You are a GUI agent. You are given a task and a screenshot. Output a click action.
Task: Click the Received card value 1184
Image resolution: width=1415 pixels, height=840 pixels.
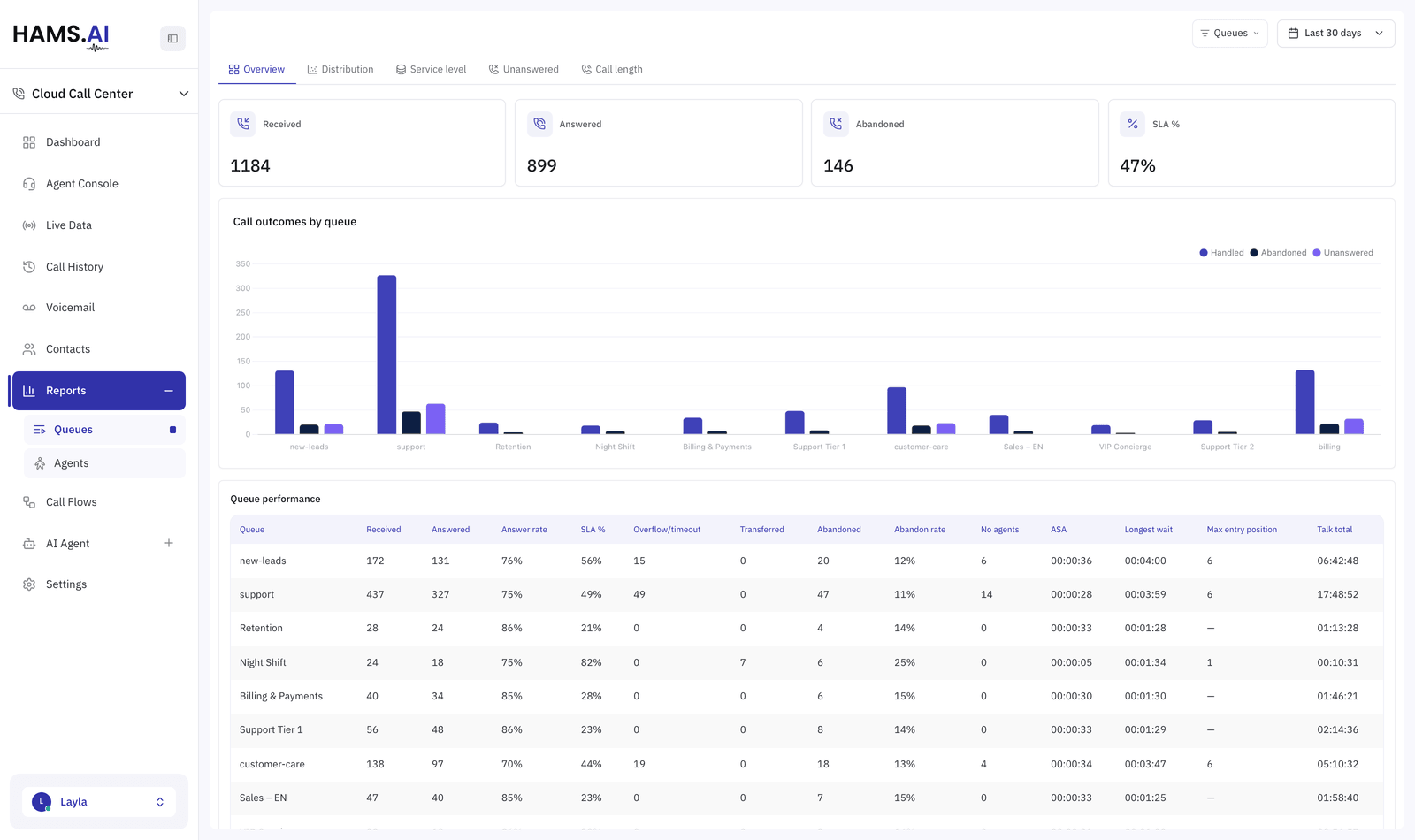coord(250,166)
